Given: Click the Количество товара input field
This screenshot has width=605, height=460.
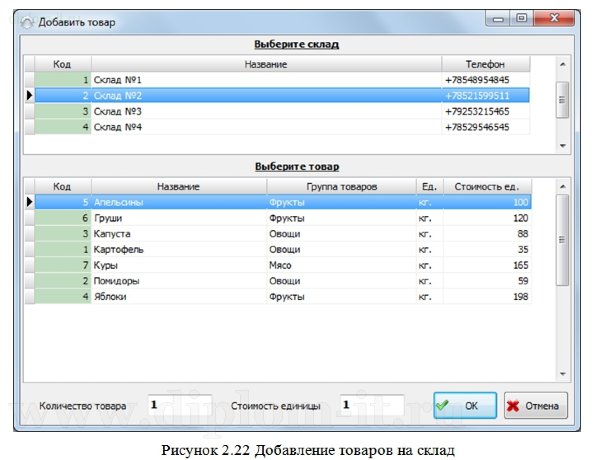Looking at the screenshot, I should tap(178, 406).
